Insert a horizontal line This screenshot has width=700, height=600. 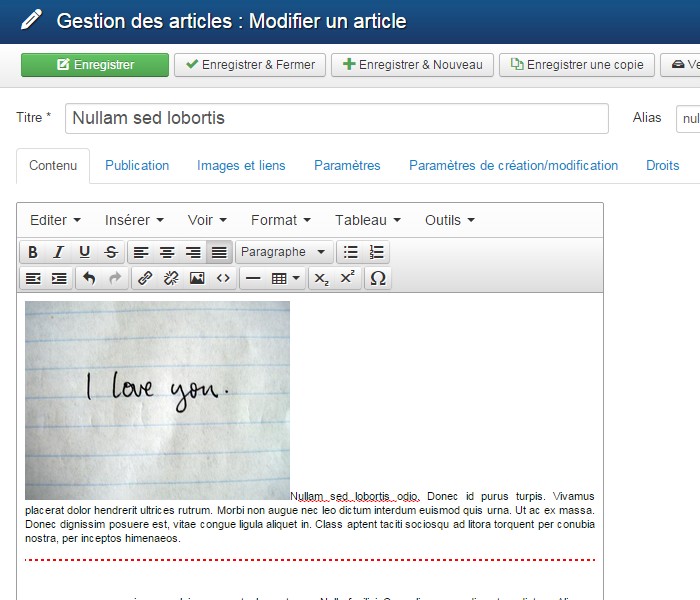tap(253, 279)
